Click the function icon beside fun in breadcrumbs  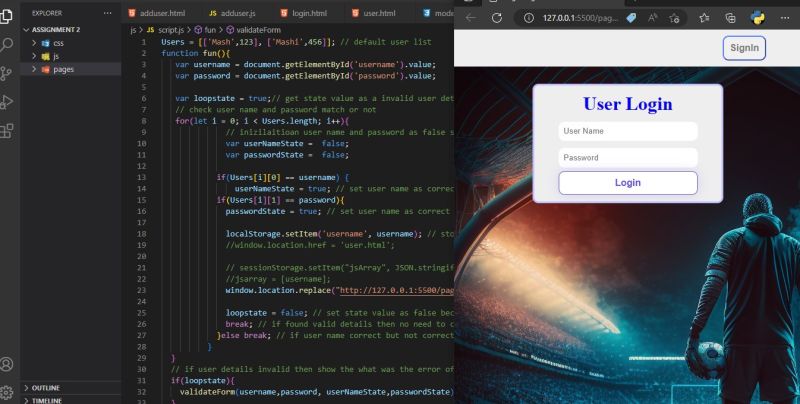(x=198, y=30)
